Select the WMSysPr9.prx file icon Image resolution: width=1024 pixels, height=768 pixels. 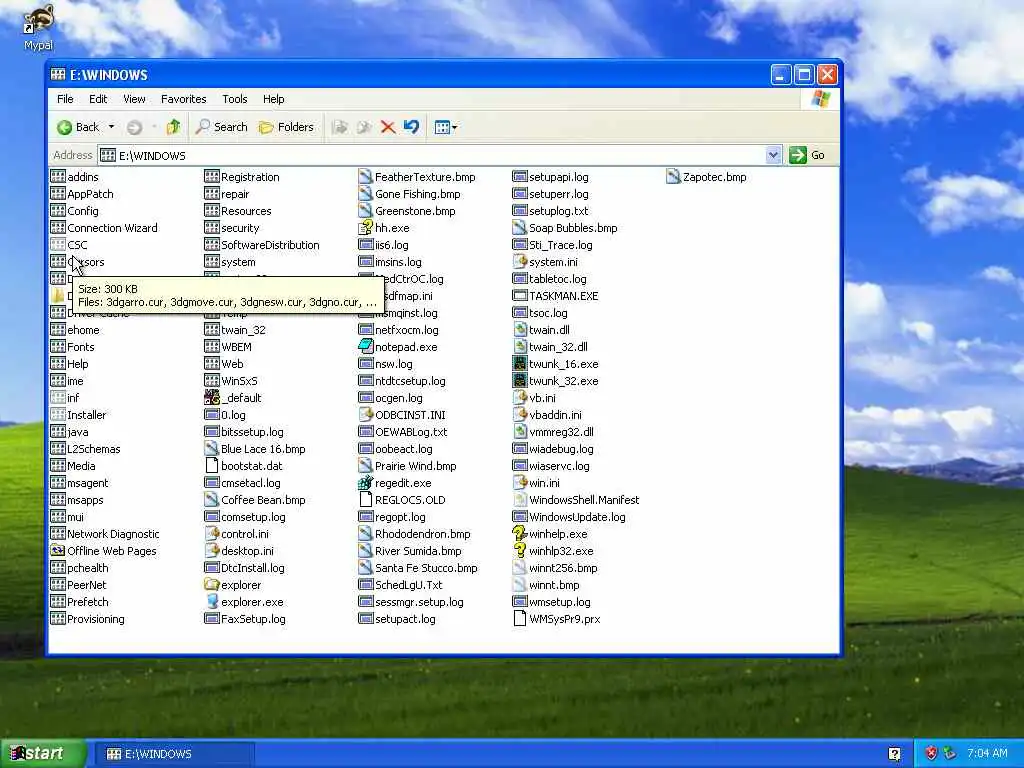pyautogui.click(x=519, y=618)
